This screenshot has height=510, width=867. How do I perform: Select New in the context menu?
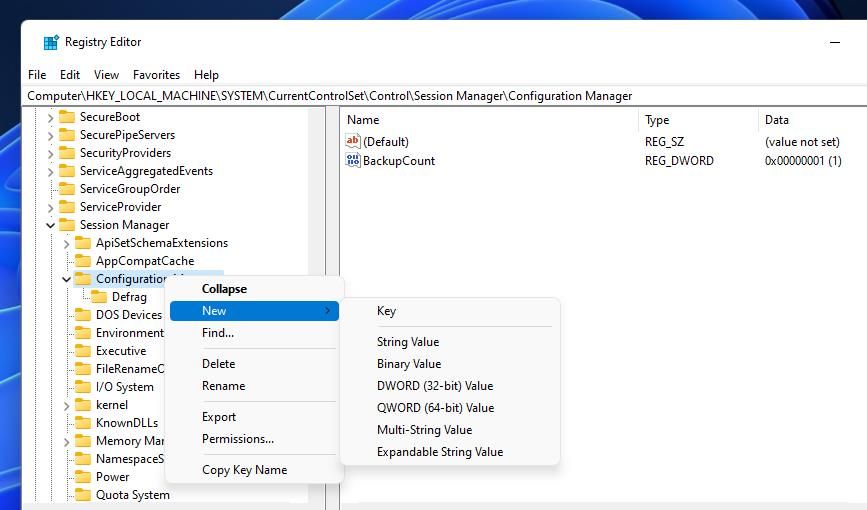pyautogui.click(x=254, y=311)
